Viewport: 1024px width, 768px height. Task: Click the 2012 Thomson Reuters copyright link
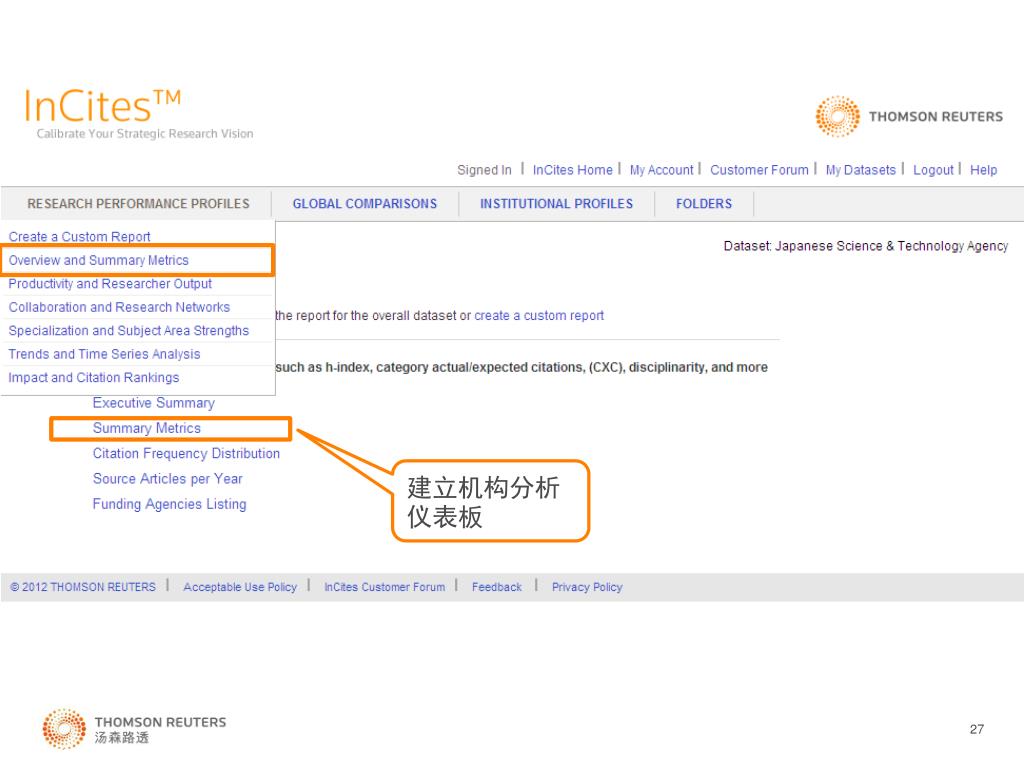coord(83,587)
